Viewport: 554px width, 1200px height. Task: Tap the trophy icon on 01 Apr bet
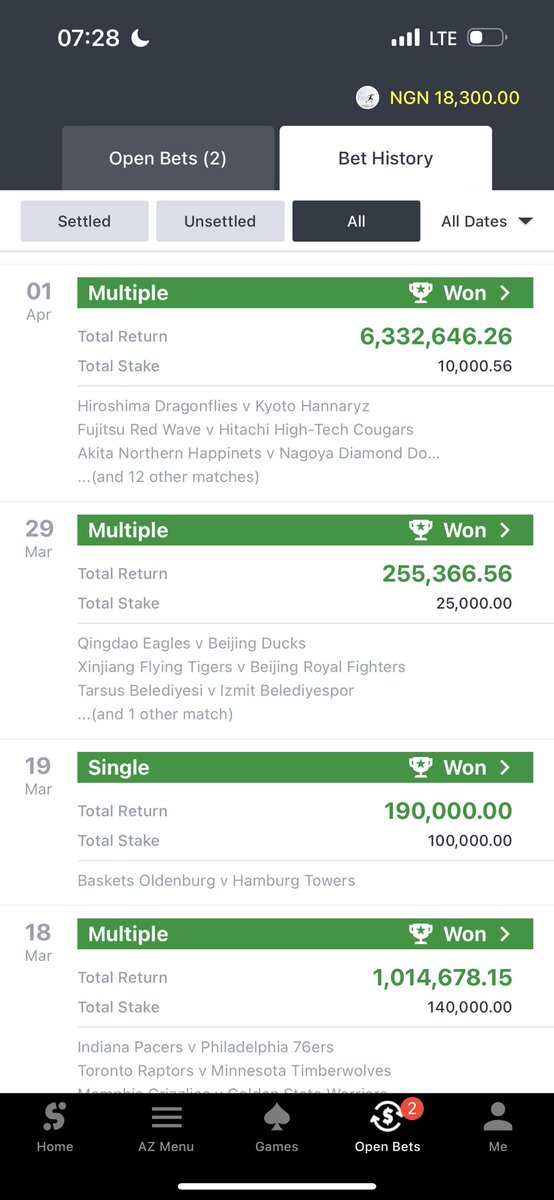(x=420, y=293)
